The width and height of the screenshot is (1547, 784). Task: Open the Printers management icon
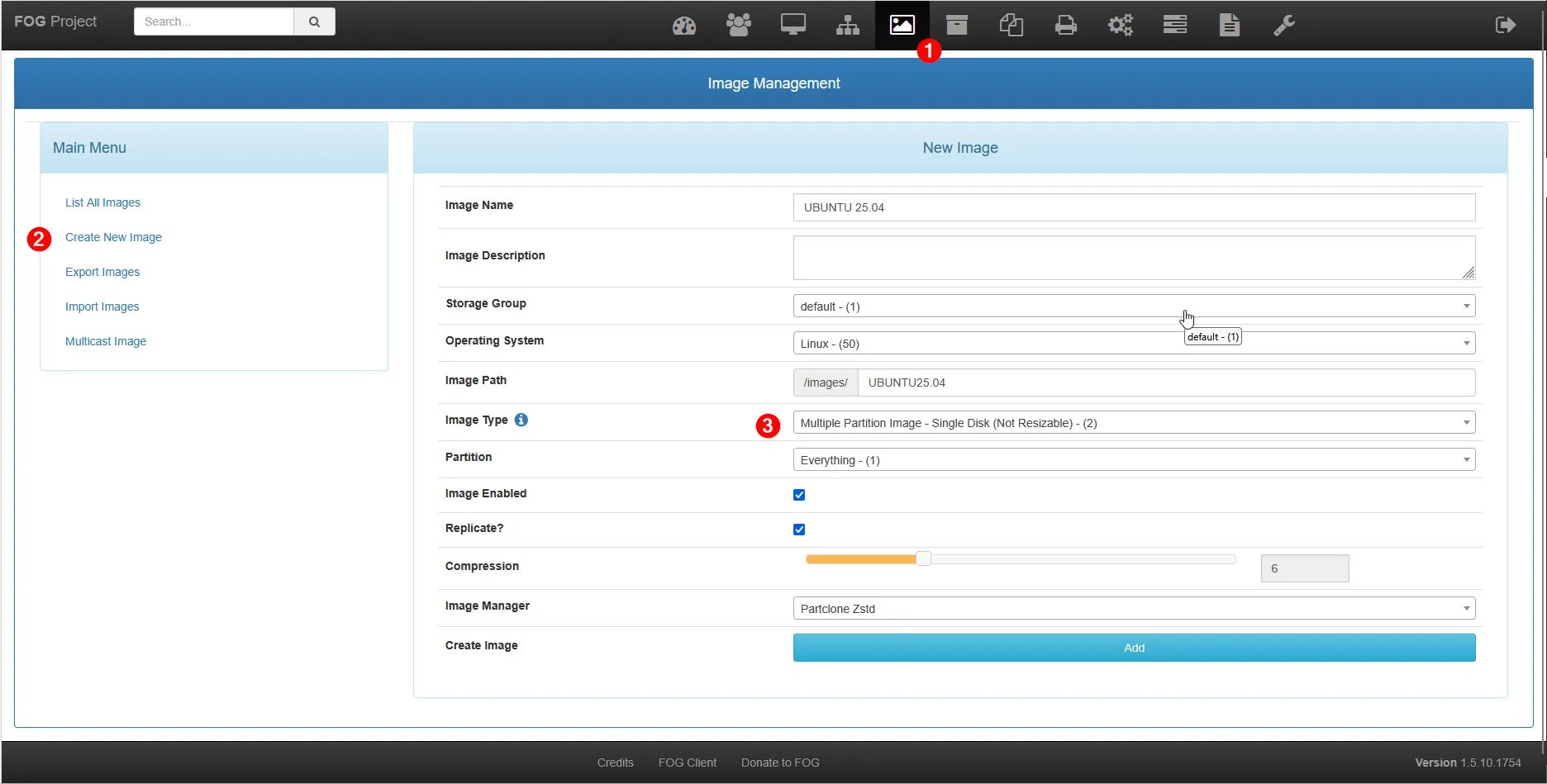tap(1066, 26)
